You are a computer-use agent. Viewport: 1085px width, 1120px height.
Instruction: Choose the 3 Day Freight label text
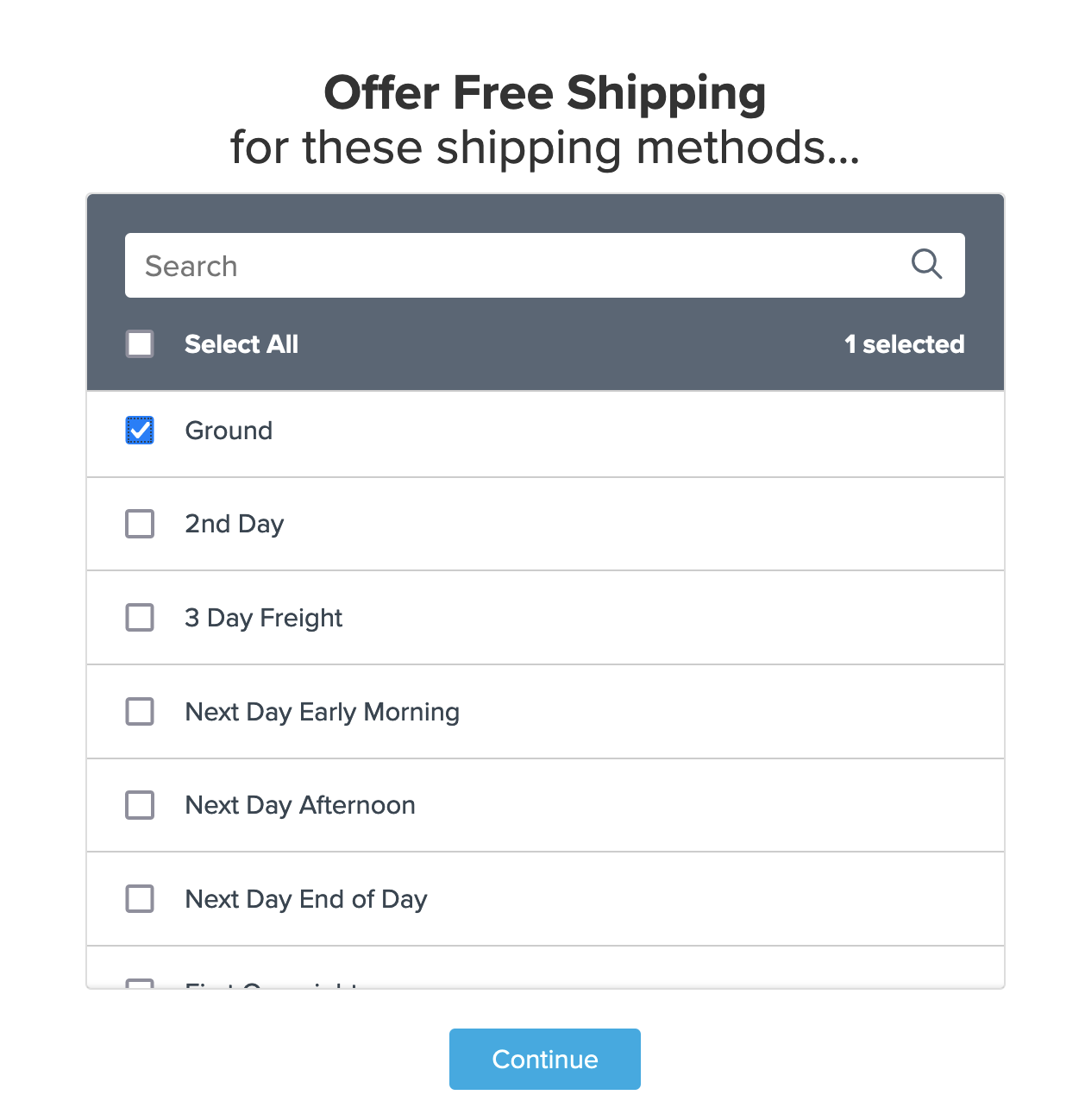[263, 618]
